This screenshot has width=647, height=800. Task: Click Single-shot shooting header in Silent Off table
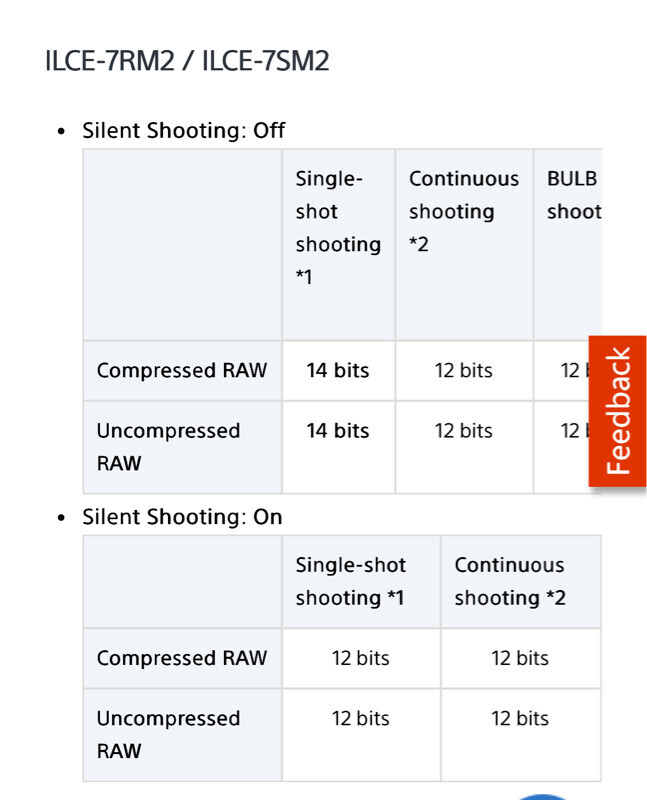(338, 228)
